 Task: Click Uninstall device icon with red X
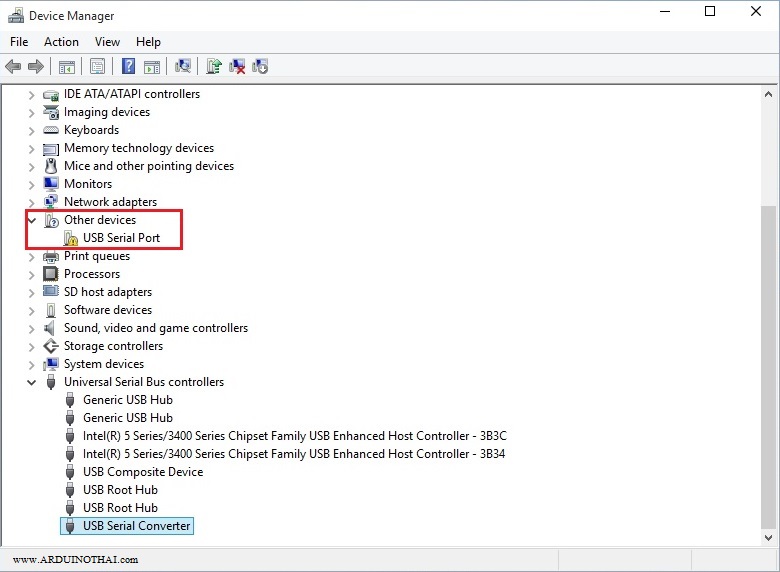237,66
